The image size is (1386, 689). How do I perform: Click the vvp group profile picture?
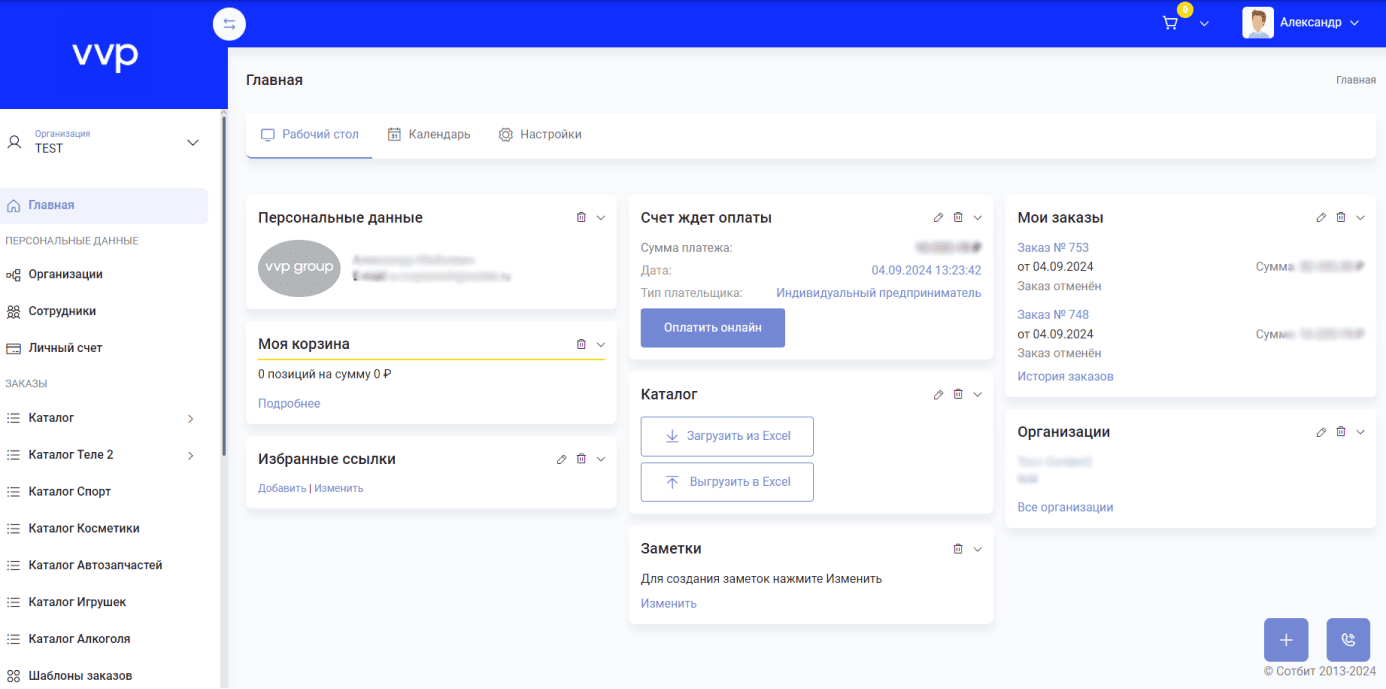pyautogui.click(x=299, y=268)
